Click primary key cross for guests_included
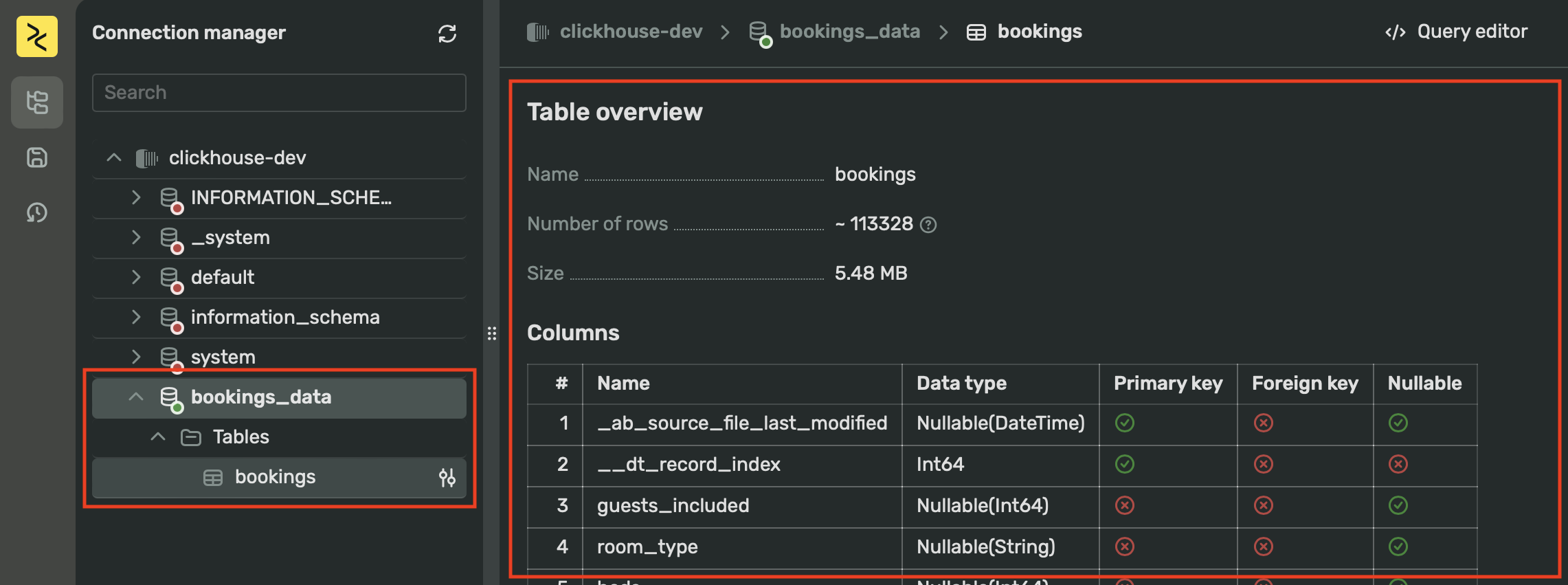Screen dimensions: 1568x585 pos(1125,505)
